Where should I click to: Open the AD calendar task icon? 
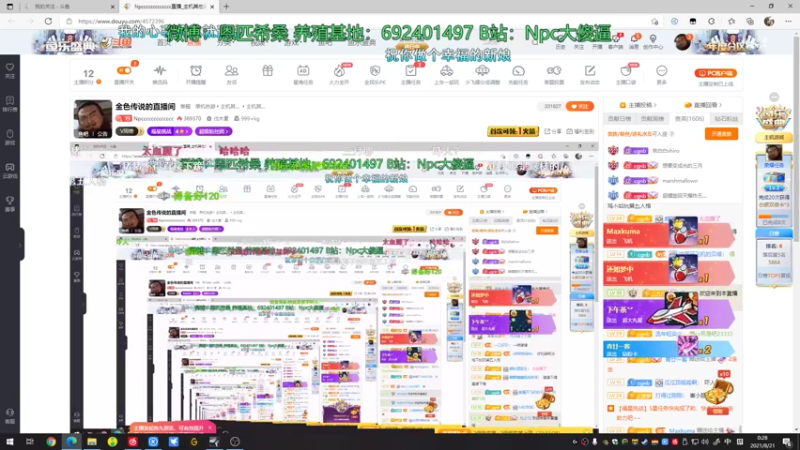tap(303, 70)
